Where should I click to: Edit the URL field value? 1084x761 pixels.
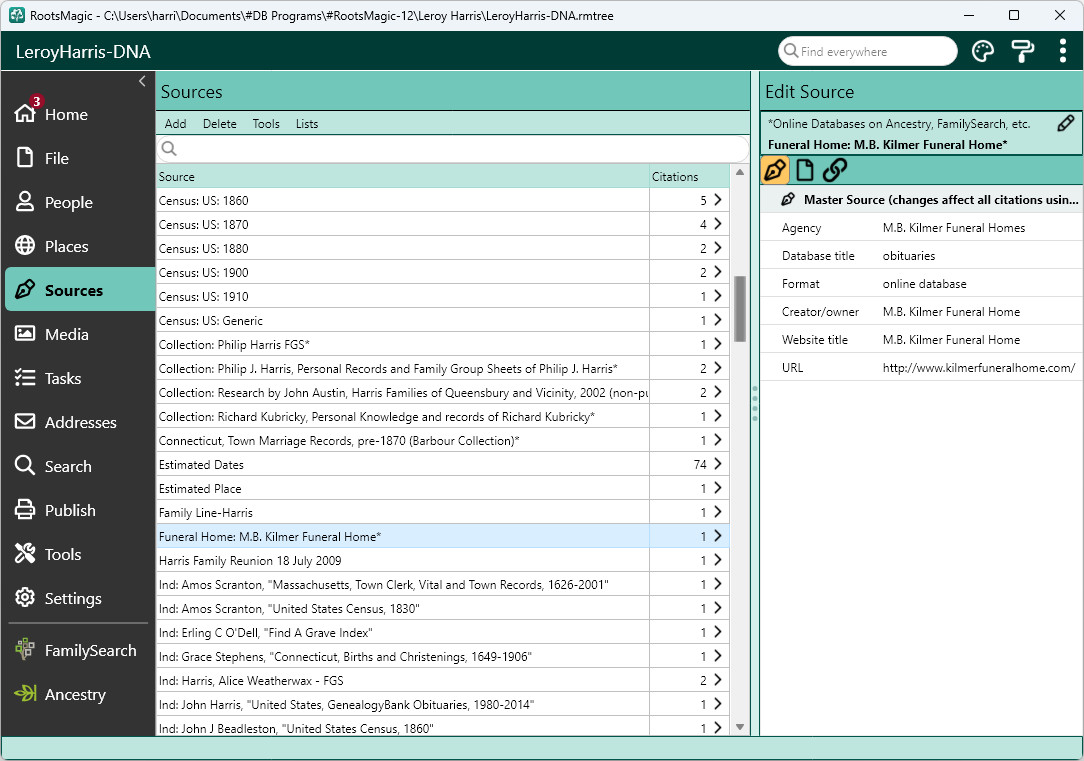click(x=979, y=368)
